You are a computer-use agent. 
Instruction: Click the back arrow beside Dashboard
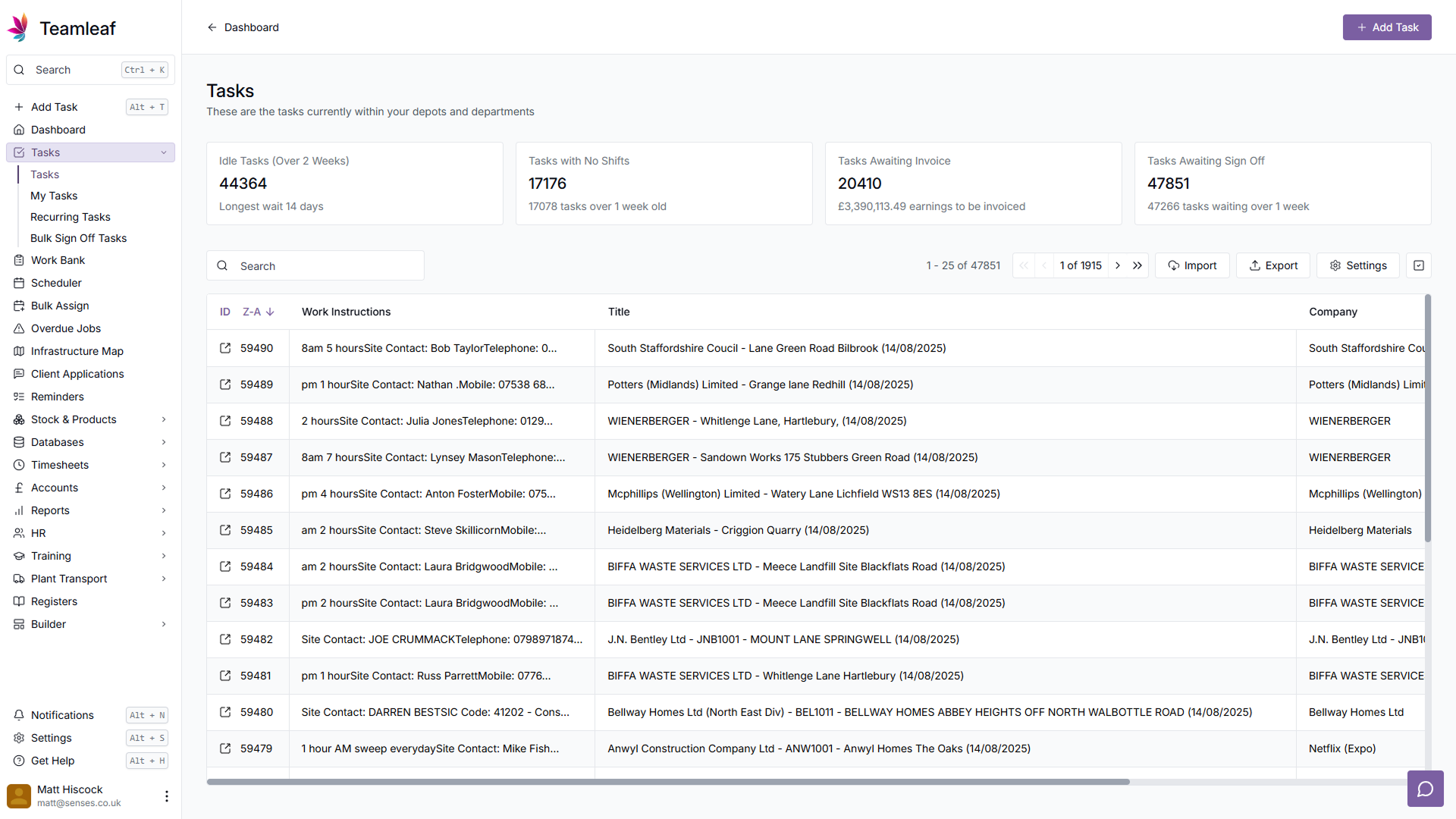pyautogui.click(x=212, y=27)
